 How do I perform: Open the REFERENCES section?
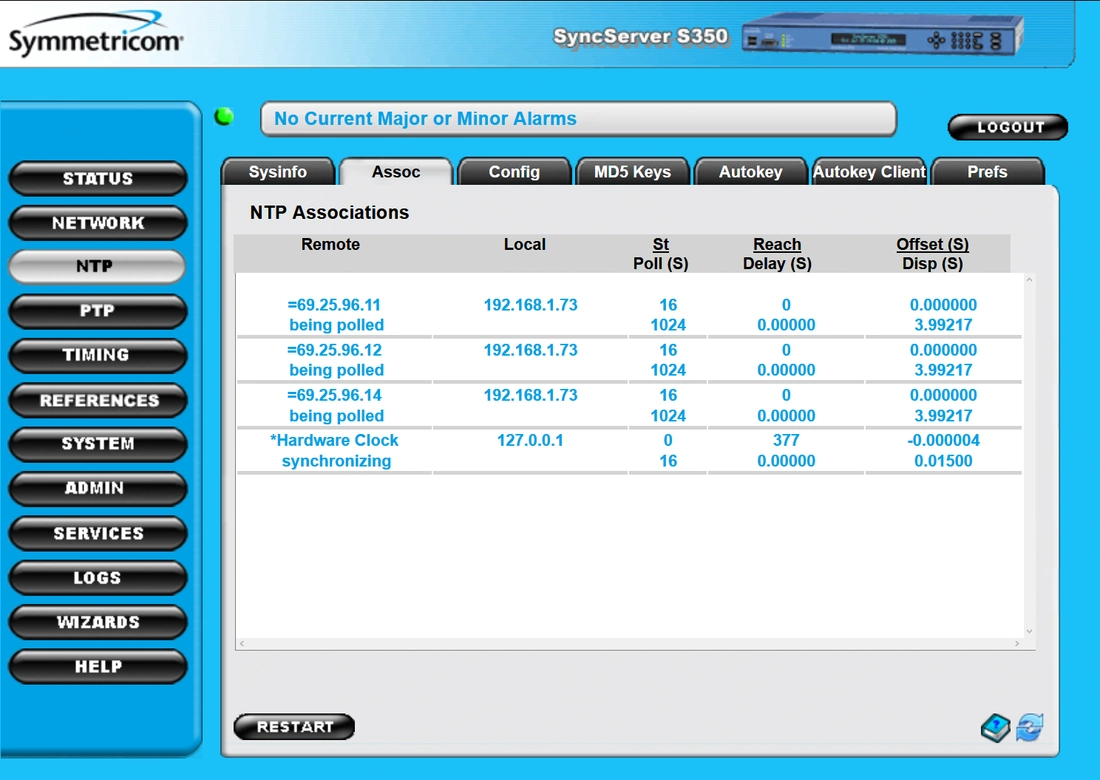pos(98,400)
